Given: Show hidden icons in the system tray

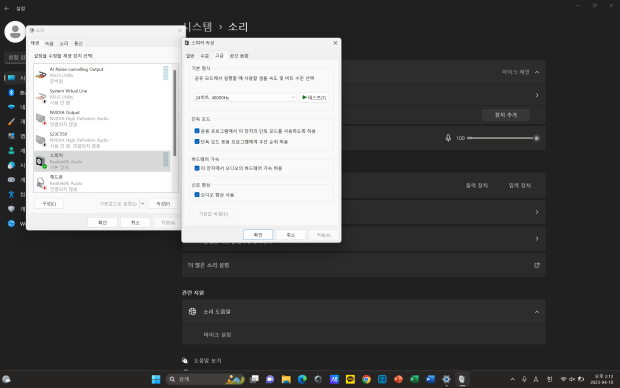Looking at the screenshot, I should (x=512, y=379).
